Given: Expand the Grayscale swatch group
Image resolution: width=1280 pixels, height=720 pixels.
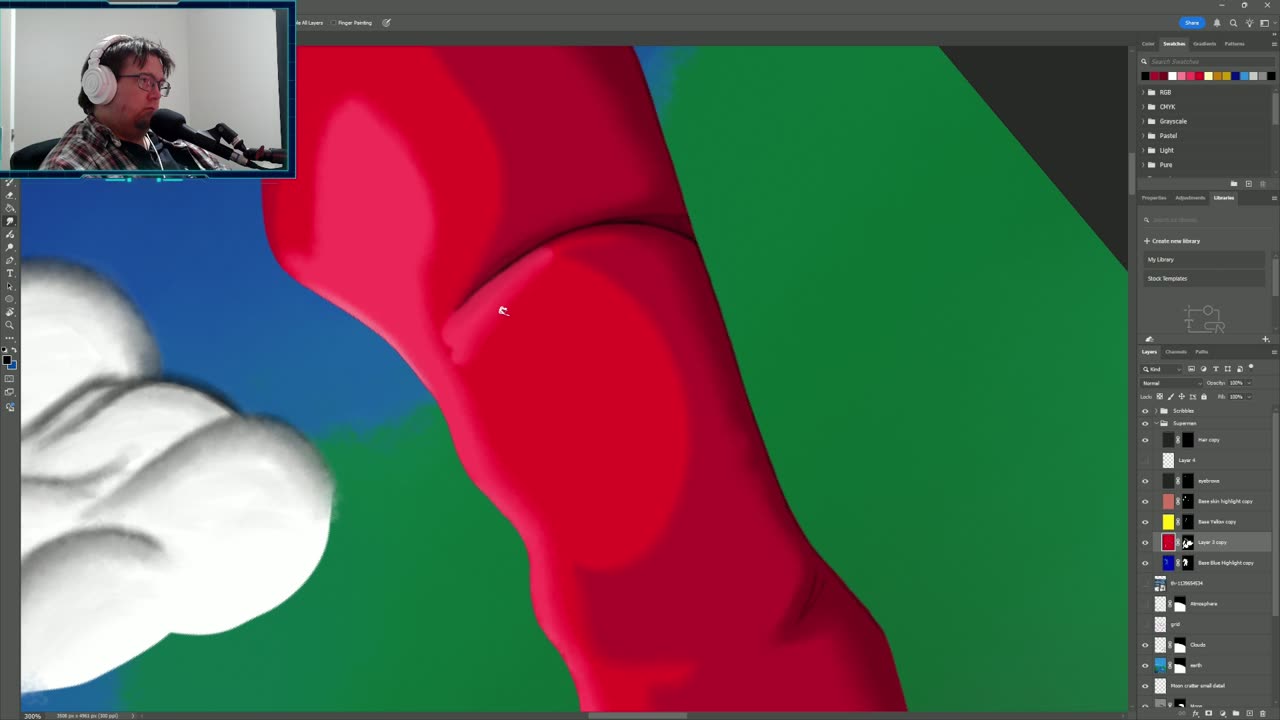Looking at the screenshot, I should click(1144, 121).
